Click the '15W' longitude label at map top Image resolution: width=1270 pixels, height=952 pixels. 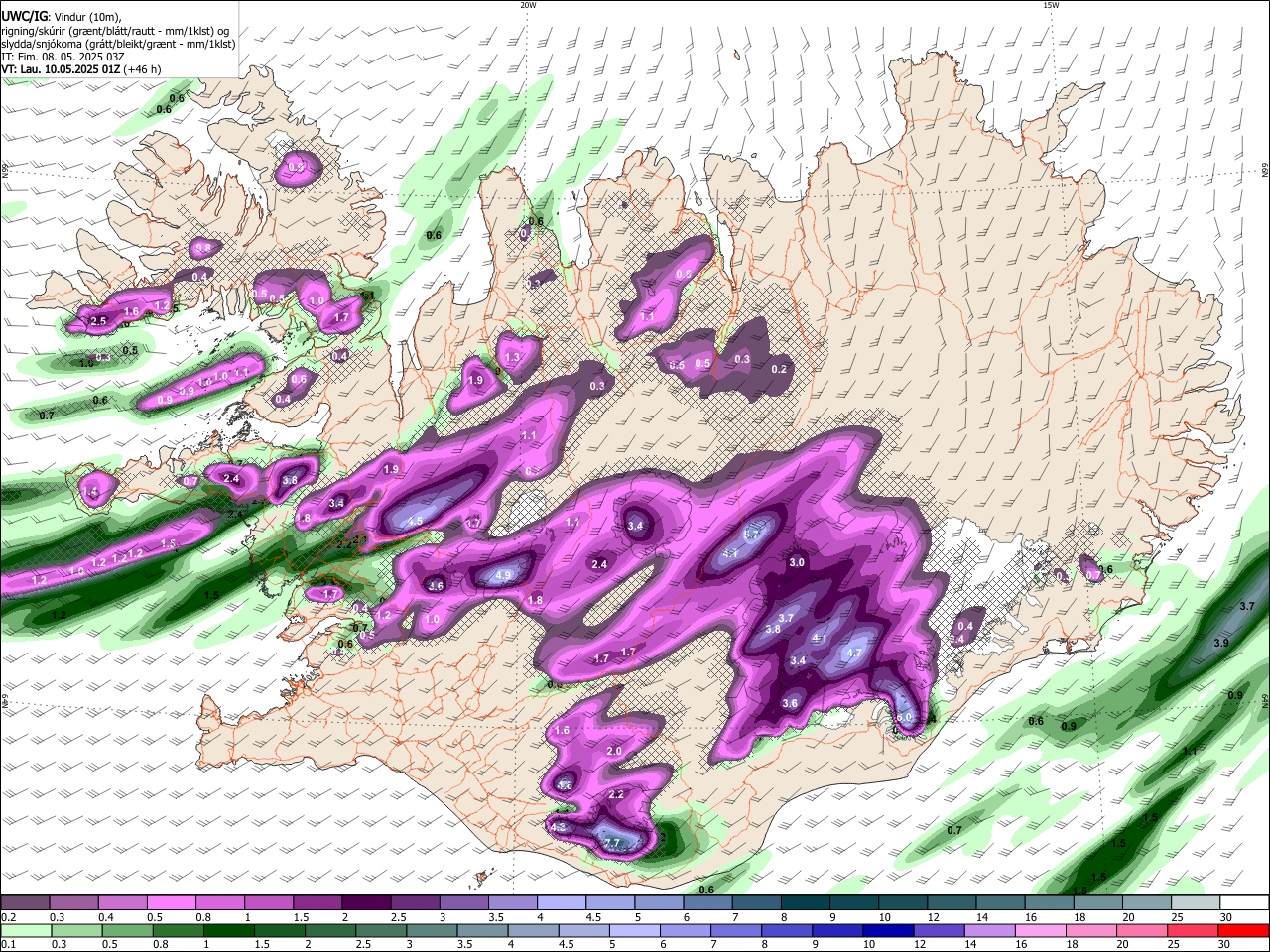[1052, 5]
